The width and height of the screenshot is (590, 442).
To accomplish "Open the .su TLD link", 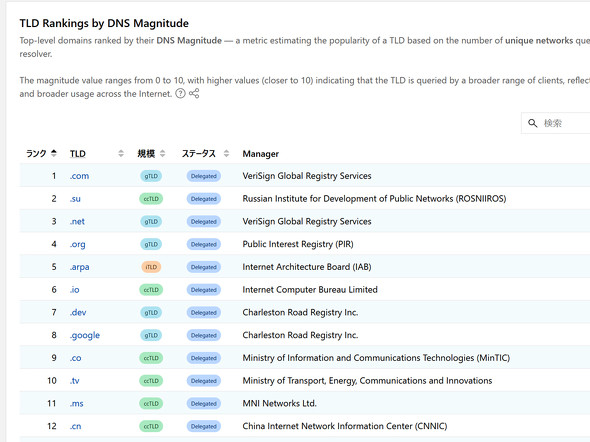I will 75,199.
